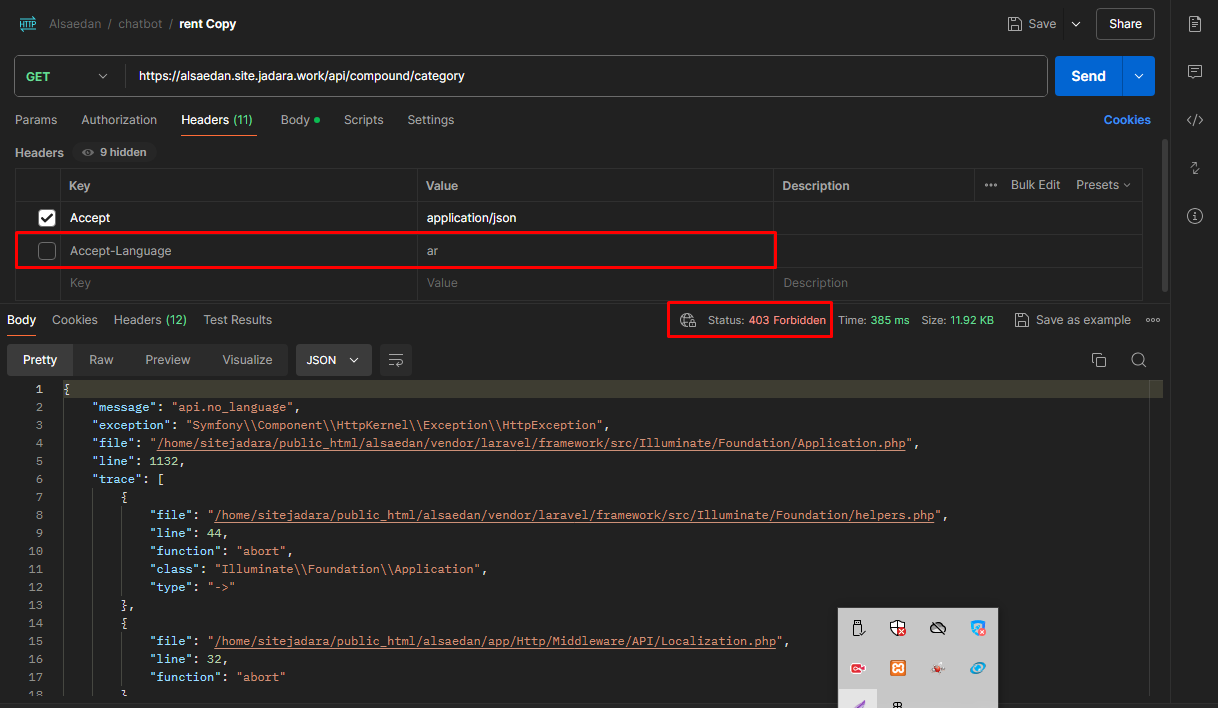Open the Cookies link
Image resolution: width=1218 pixels, height=708 pixels.
coord(1126,120)
